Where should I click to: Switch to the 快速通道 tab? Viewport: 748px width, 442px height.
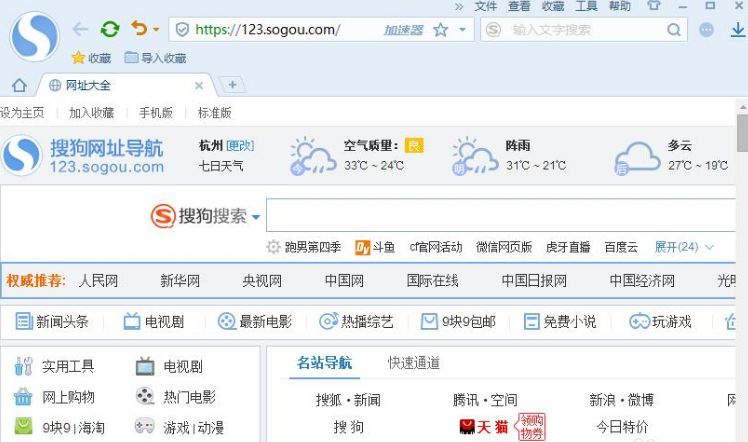coord(414,363)
